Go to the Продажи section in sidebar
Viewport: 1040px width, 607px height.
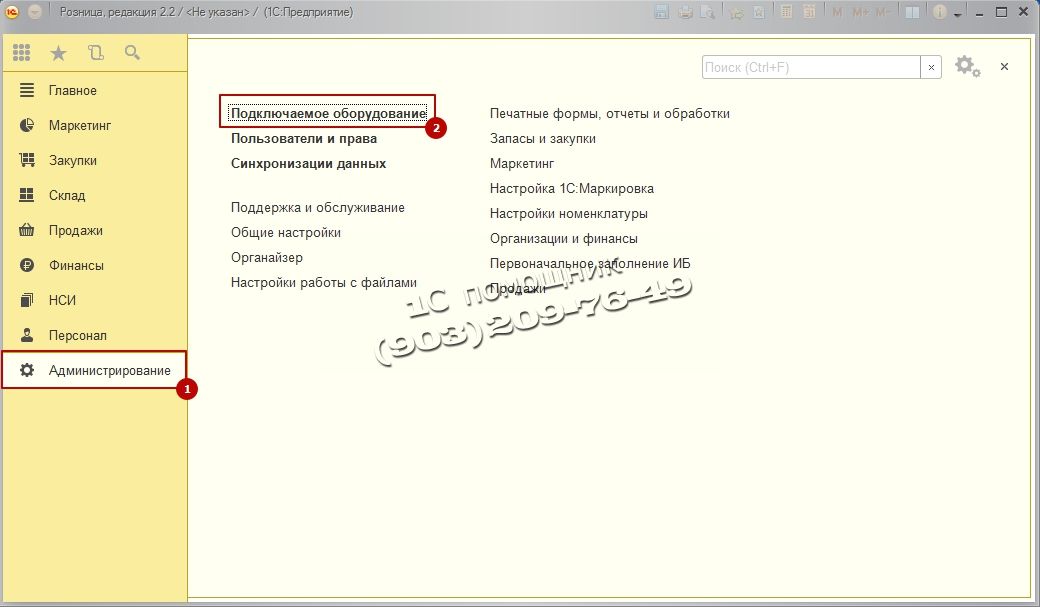tap(76, 231)
